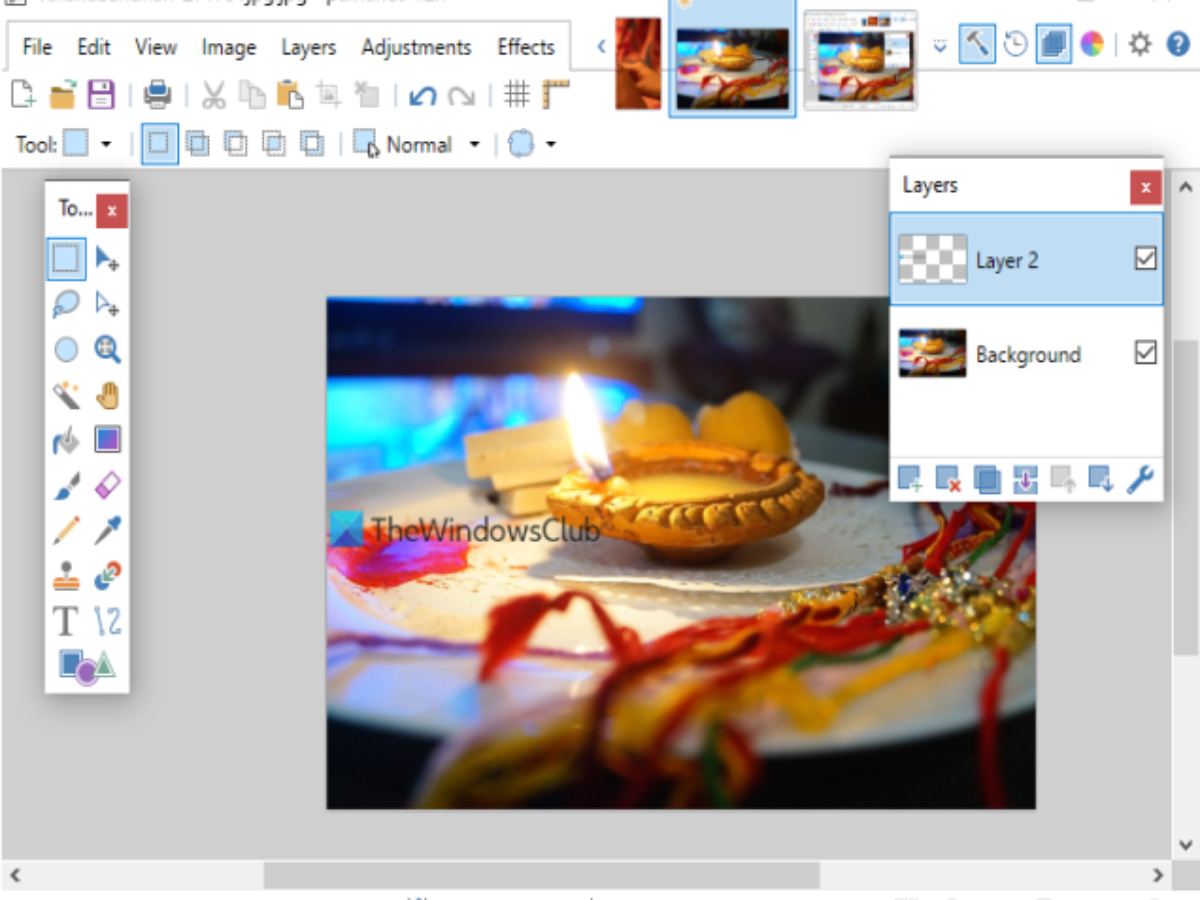
Task: Toggle the History window clock button
Action: (1016, 44)
